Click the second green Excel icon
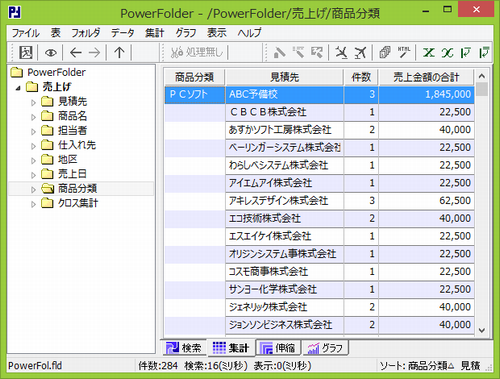 click(447, 52)
